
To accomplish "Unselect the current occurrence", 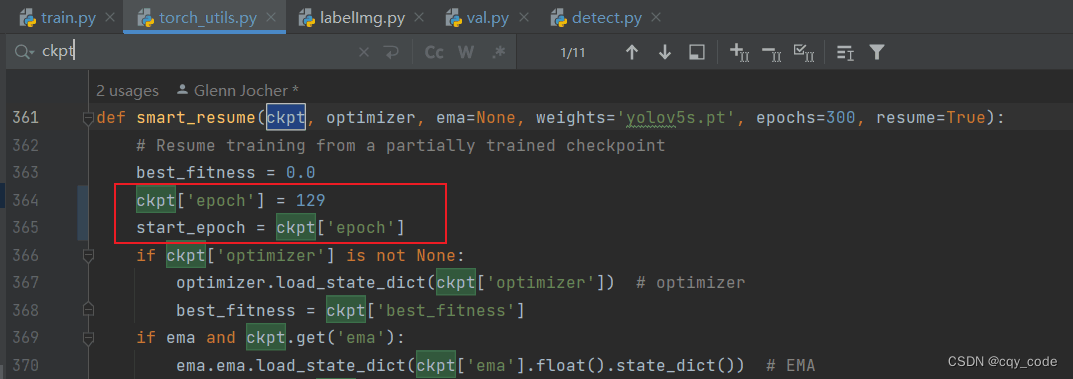I will (771, 53).
